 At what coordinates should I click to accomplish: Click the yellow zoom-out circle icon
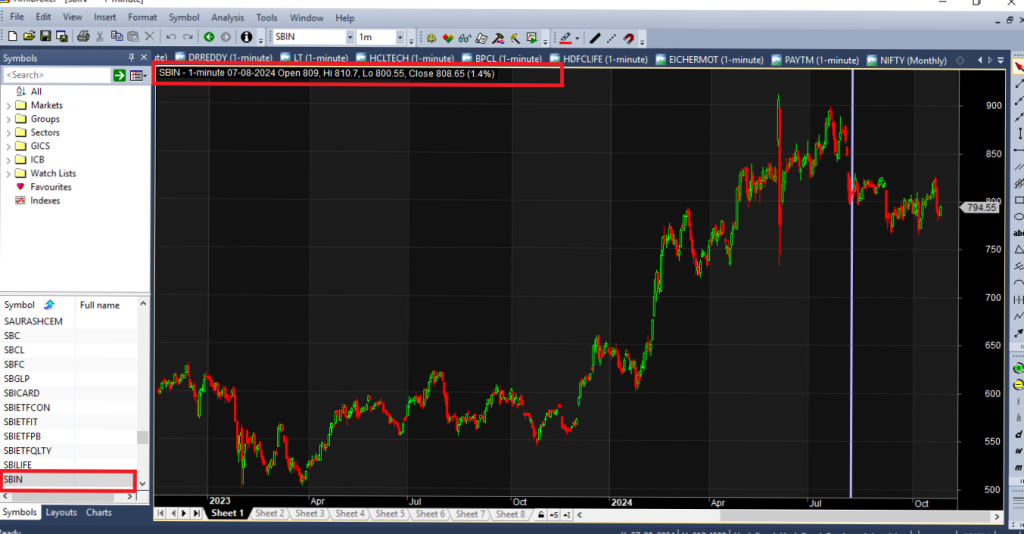(1018, 385)
